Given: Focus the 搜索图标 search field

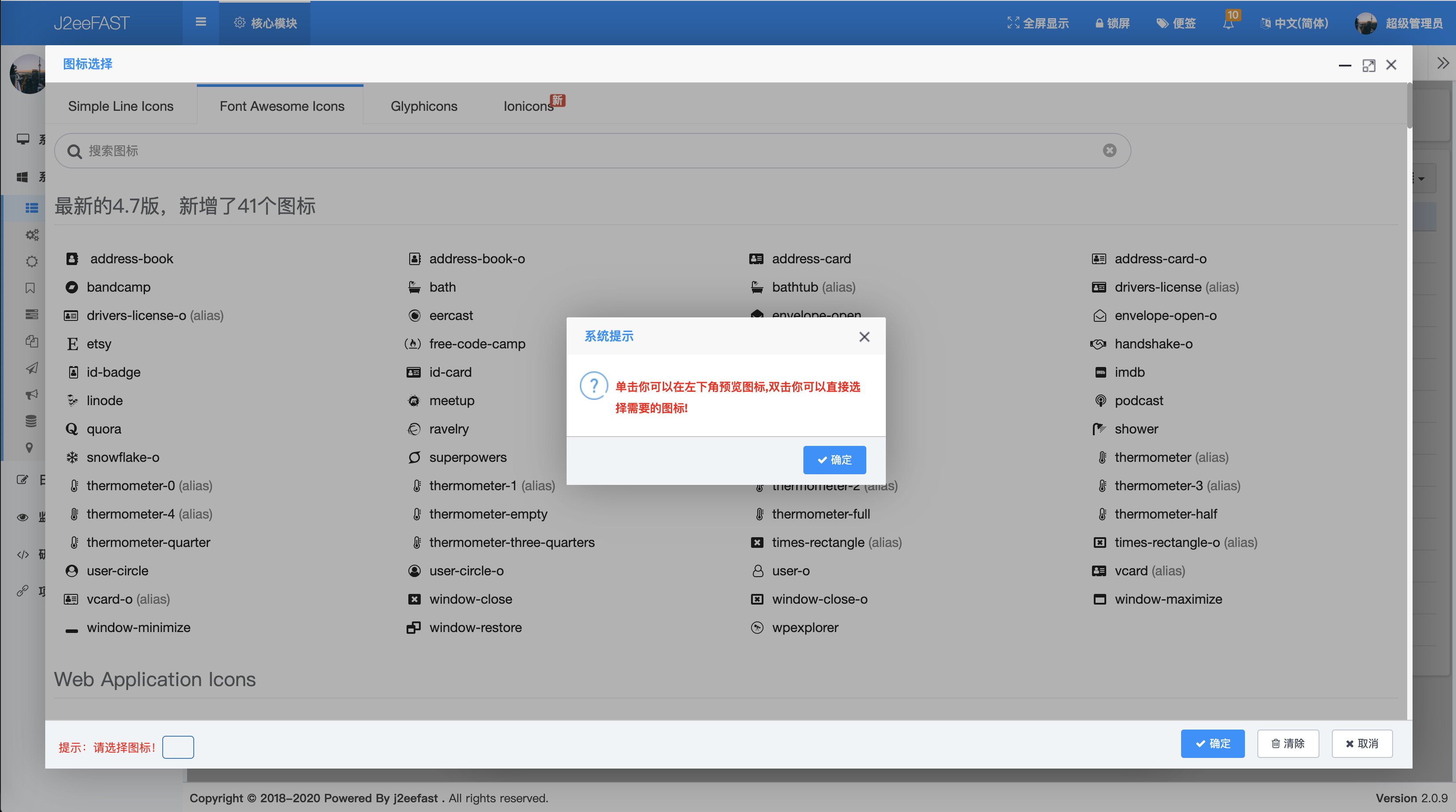Looking at the screenshot, I should (x=565, y=151).
